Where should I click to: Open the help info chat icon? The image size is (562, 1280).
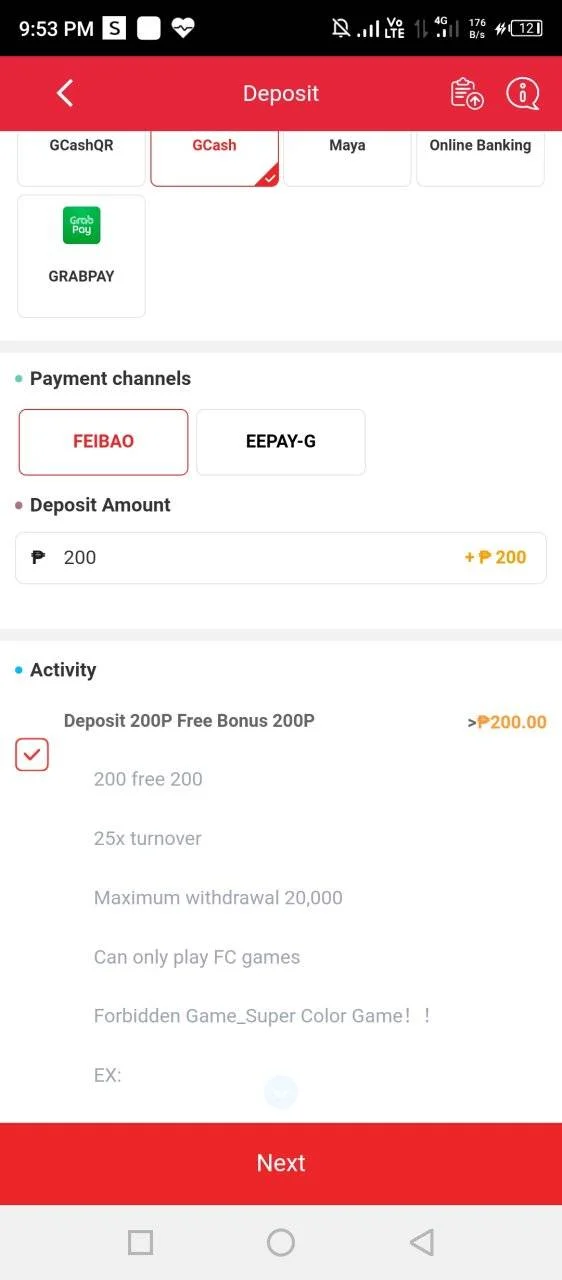click(522, 93)
